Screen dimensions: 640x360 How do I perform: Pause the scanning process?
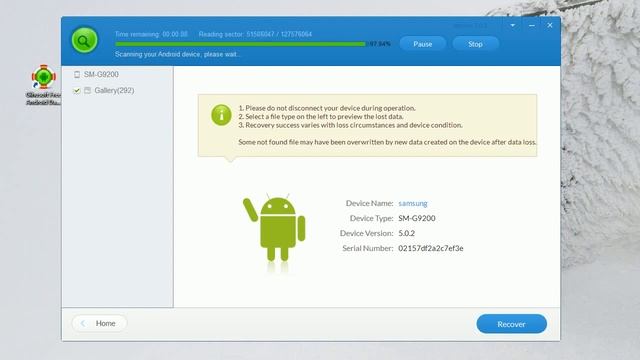pyautogui.click(x=422, y=44)
